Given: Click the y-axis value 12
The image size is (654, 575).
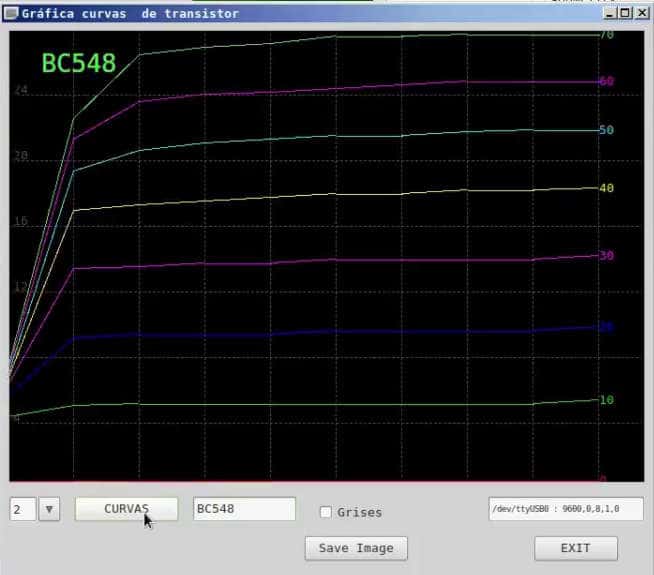Looking at the screenshot, I should click(21, 287).
